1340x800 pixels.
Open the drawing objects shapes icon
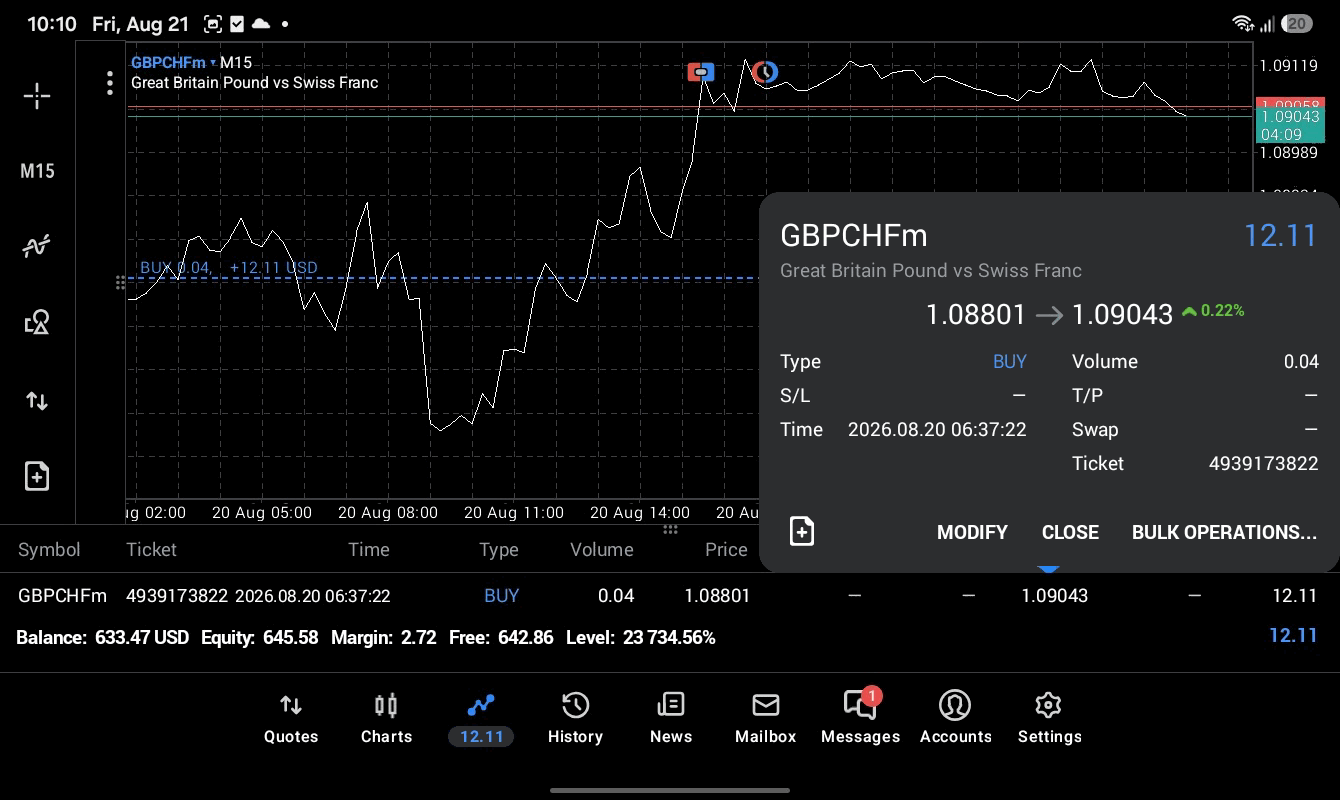pyautogui.click(x=37, y=322)
